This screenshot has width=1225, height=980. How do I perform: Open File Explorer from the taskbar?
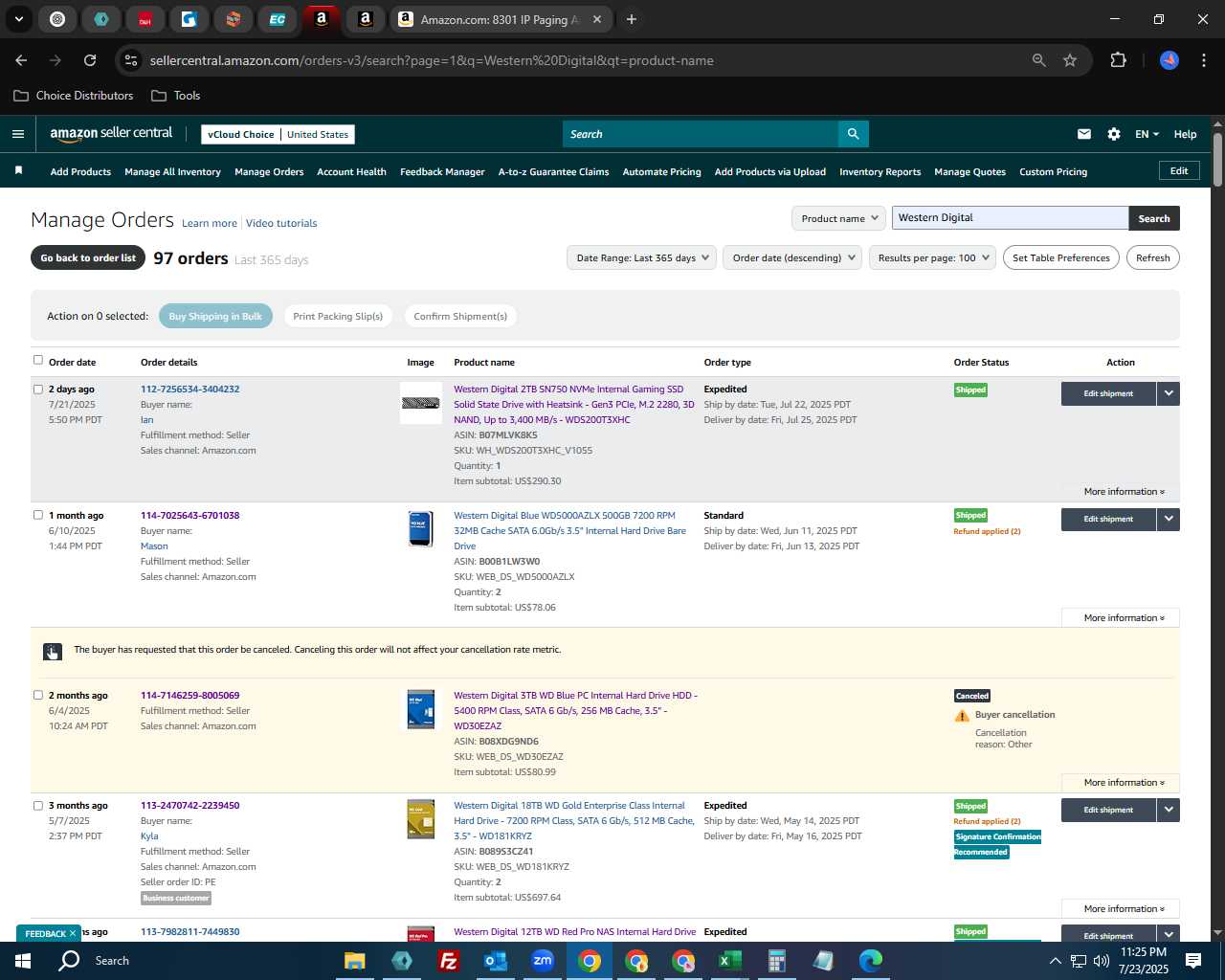[354, 961]
